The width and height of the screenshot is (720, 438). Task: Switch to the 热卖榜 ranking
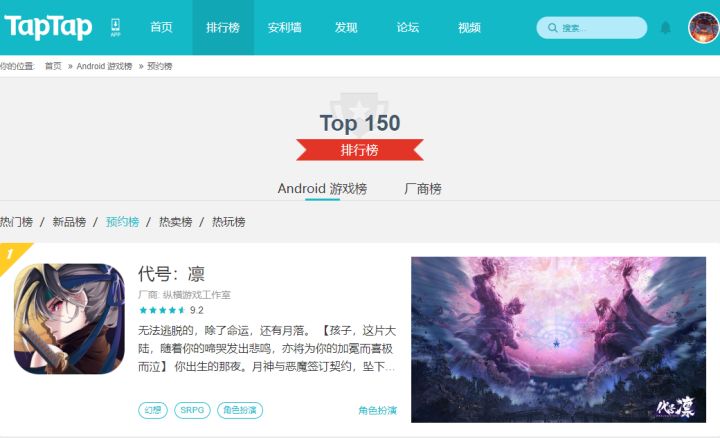175,222
